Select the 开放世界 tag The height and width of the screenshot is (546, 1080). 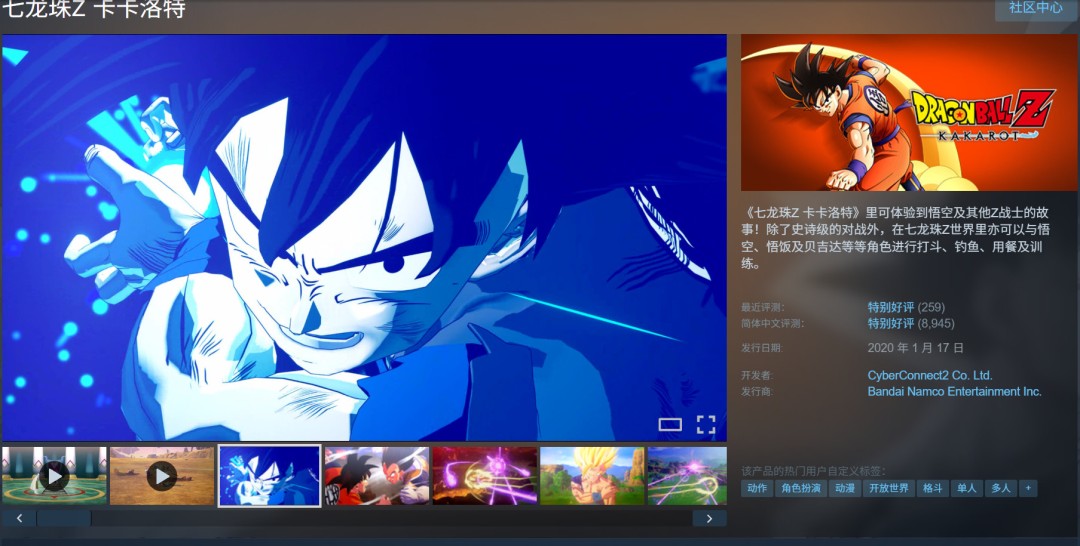[888, 488]
